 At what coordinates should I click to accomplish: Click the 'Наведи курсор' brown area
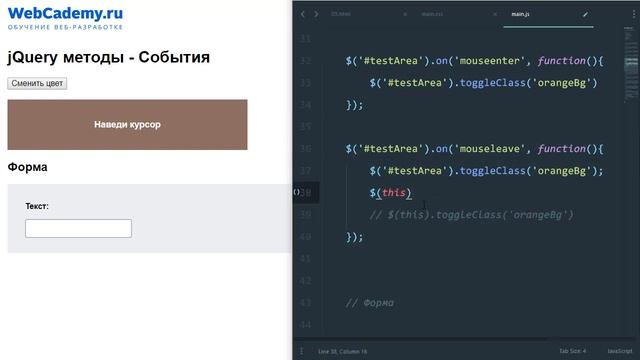pyautogui.click(x=127, y=124)
